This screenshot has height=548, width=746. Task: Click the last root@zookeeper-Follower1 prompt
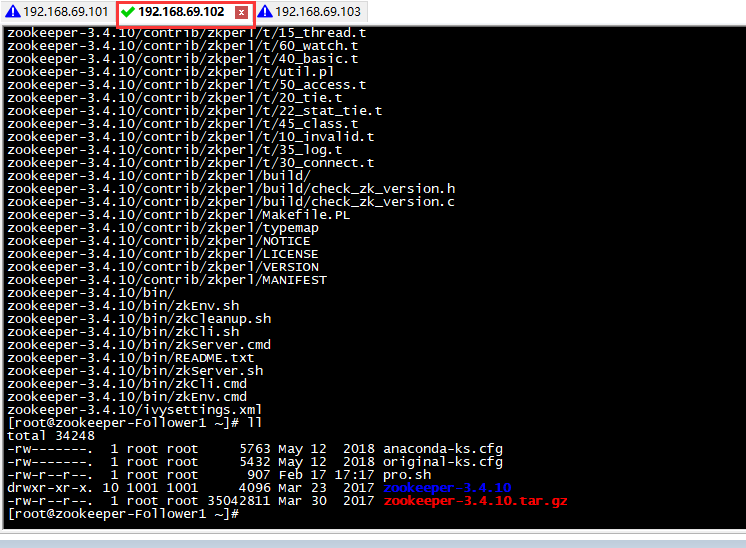pos(123,514)
